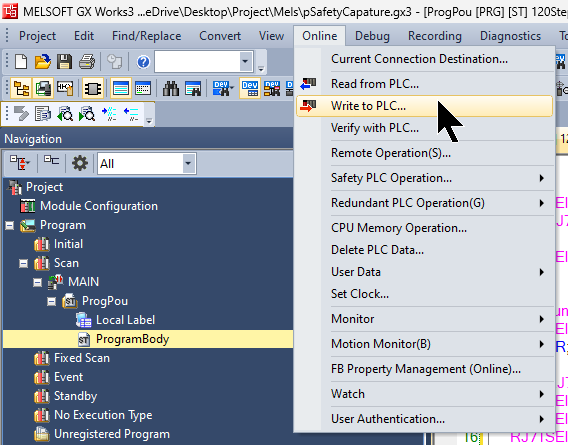Click the find results window icon

click(193, 88)
